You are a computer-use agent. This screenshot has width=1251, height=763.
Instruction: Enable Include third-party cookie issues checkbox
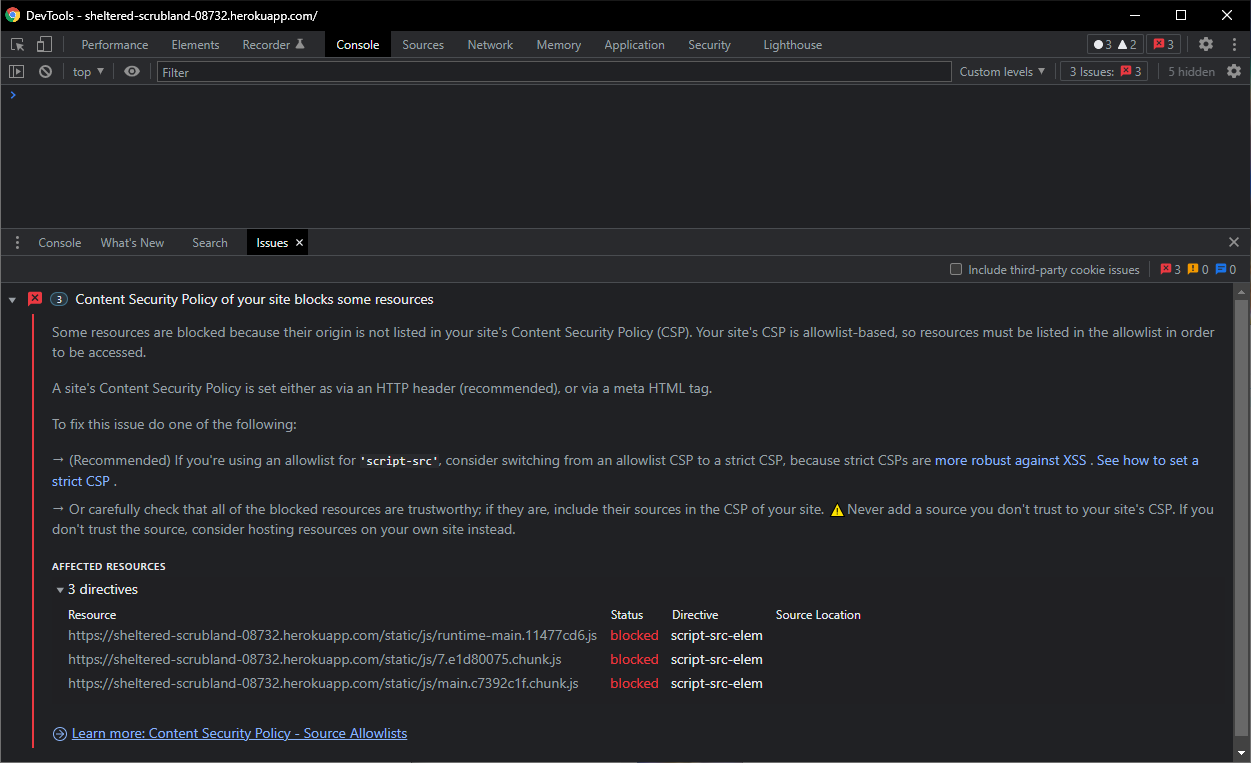point(956,269)
